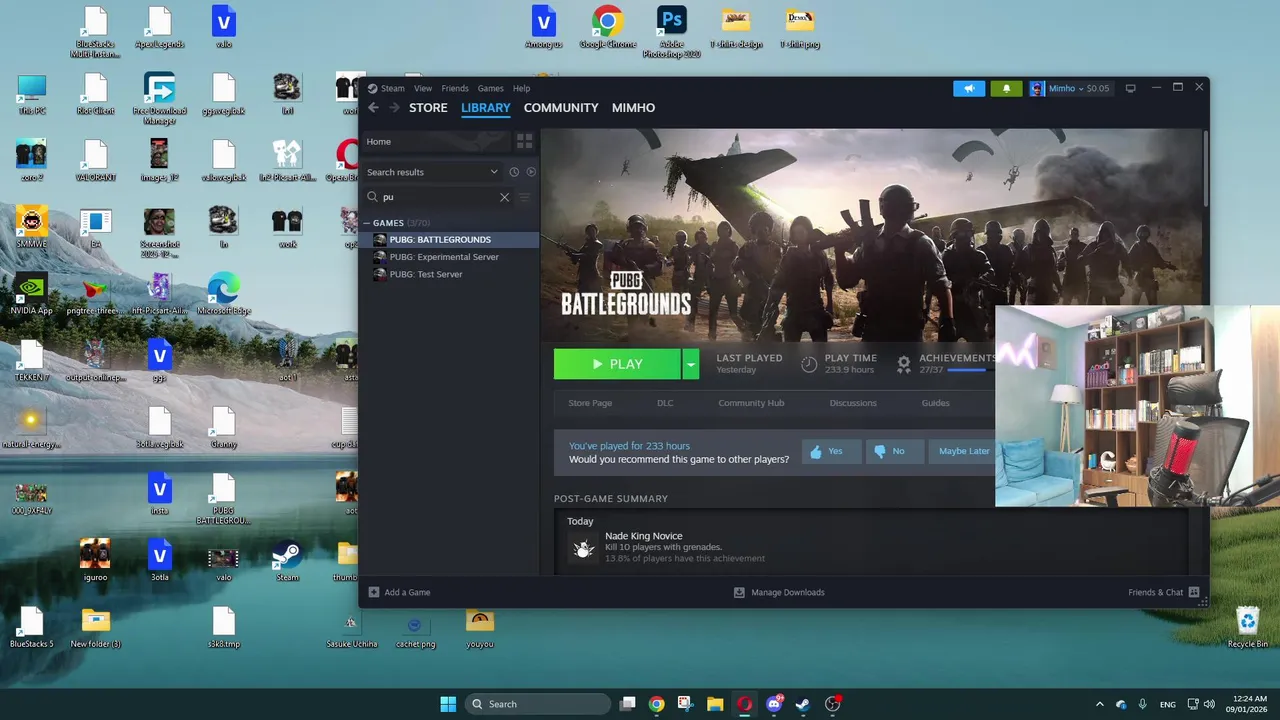Open the Discussions link
Screen dimensions: 1280x720
coord(853,403)
